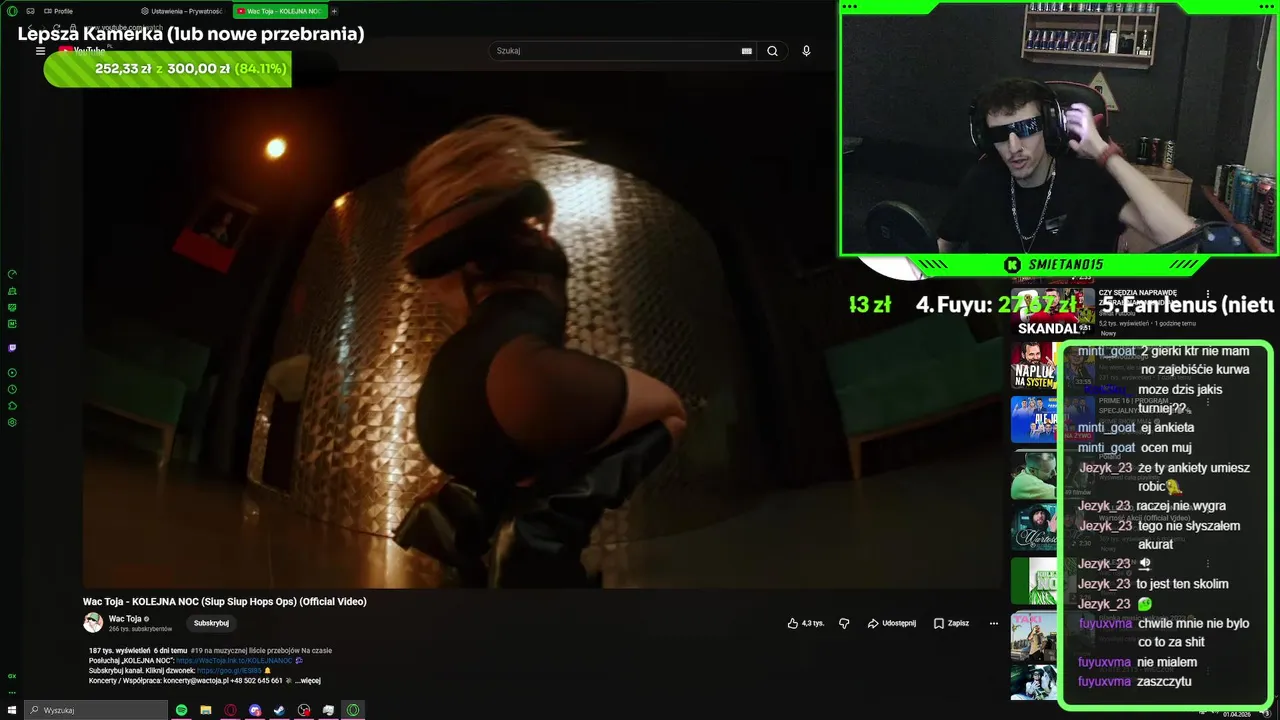
Task: Click the workspaces icon next to the Opera logo
Action: [x=31, y=11]
